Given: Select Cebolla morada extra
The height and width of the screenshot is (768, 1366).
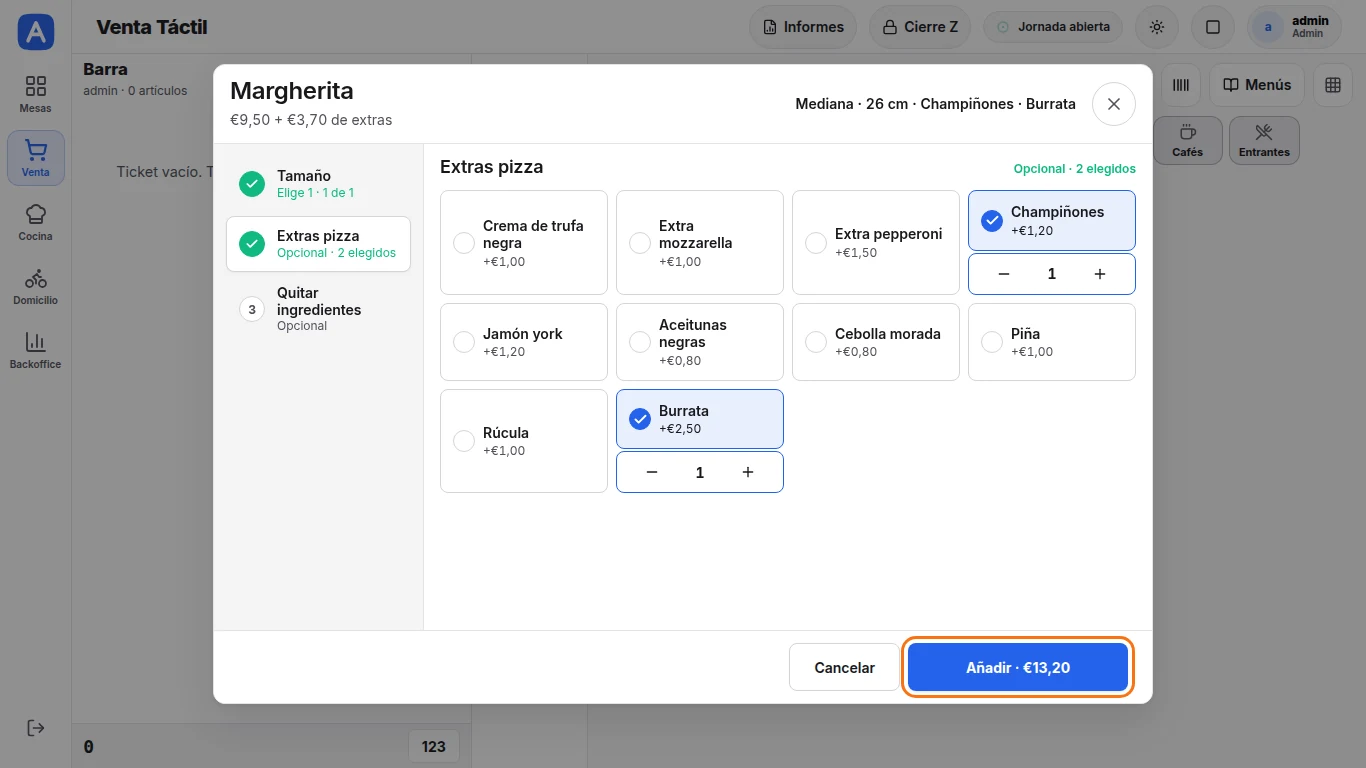Looking at the screenshot, I should [x=876, y=342].
